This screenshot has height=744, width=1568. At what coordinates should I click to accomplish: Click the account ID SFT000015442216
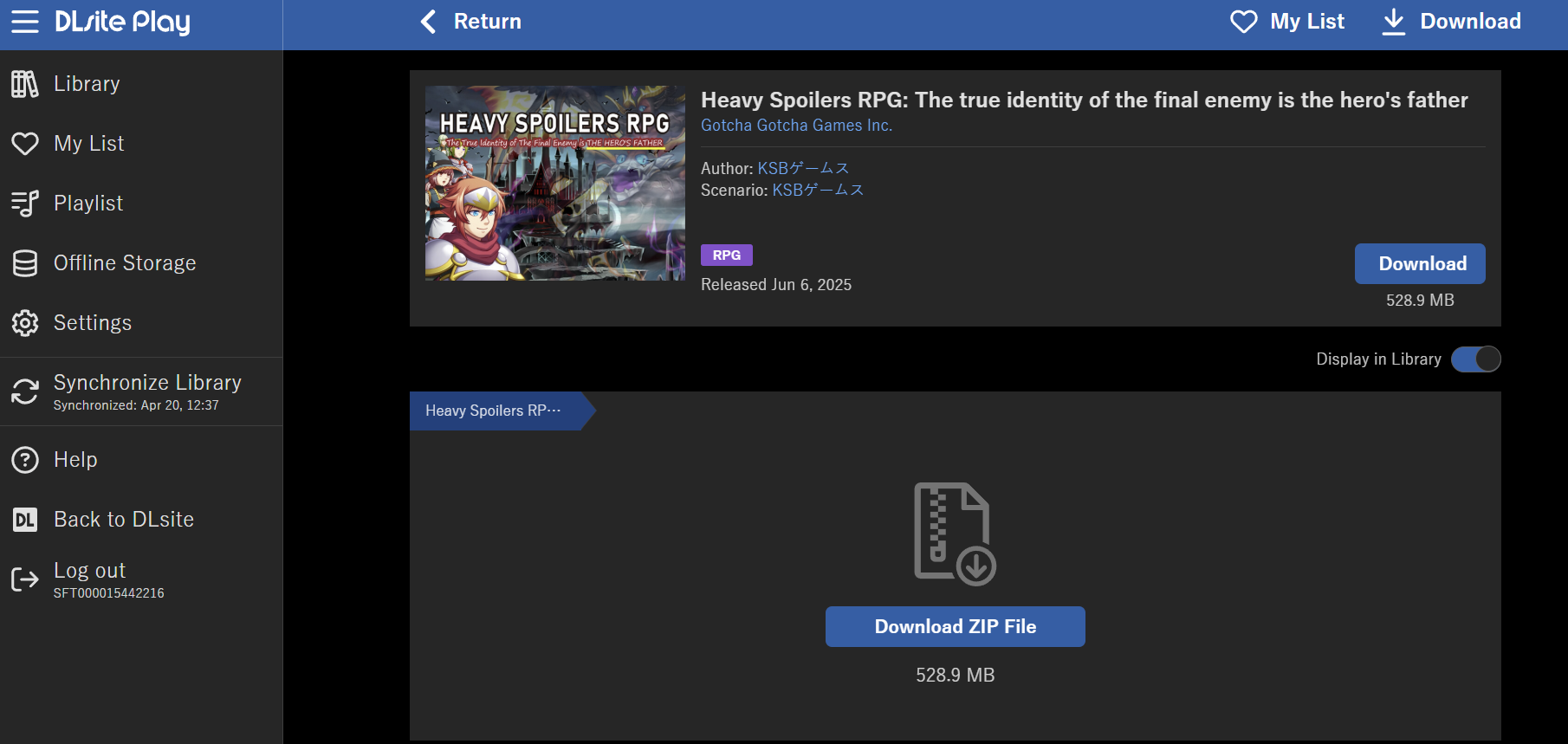[109, 593]
